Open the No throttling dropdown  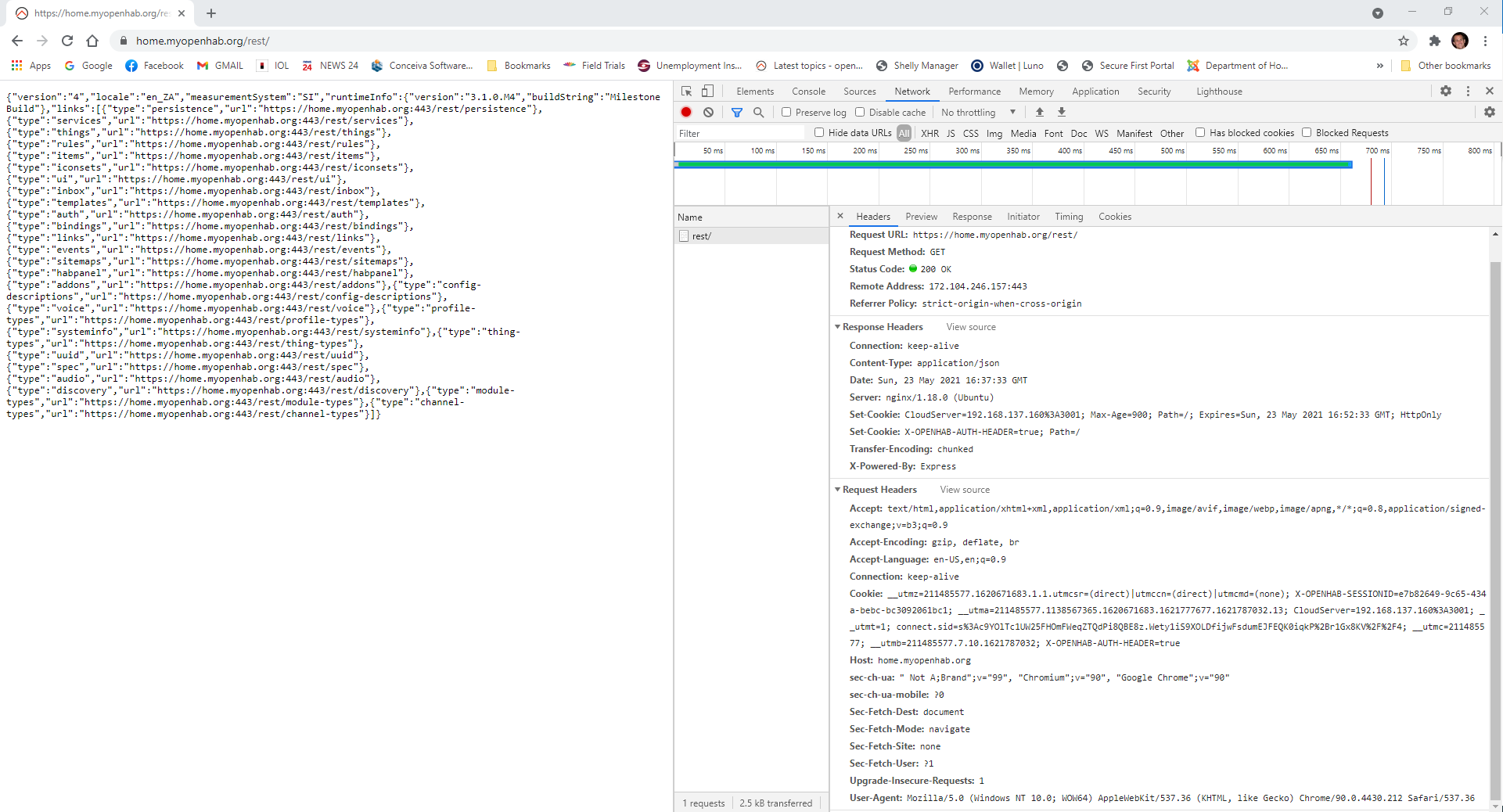[x=977, y=112]
